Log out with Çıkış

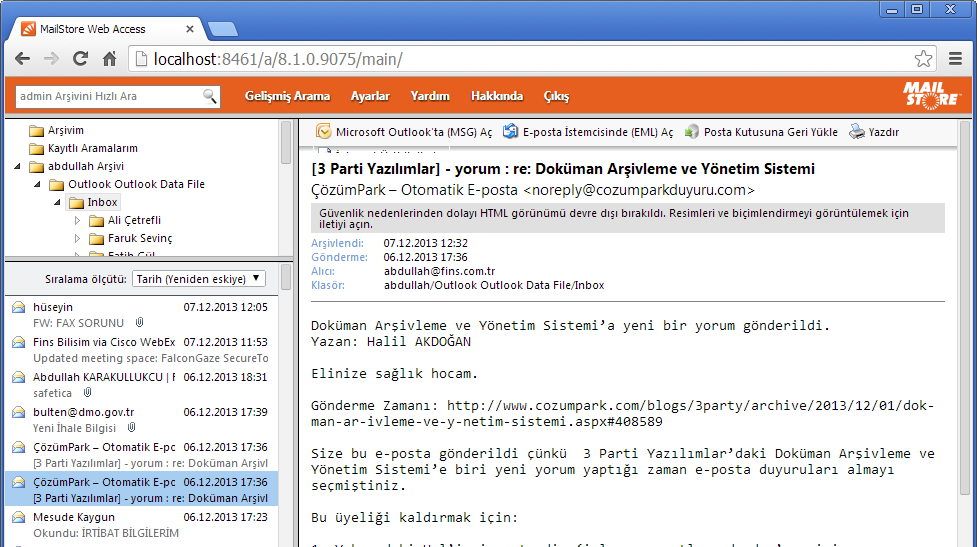(556, 96)
